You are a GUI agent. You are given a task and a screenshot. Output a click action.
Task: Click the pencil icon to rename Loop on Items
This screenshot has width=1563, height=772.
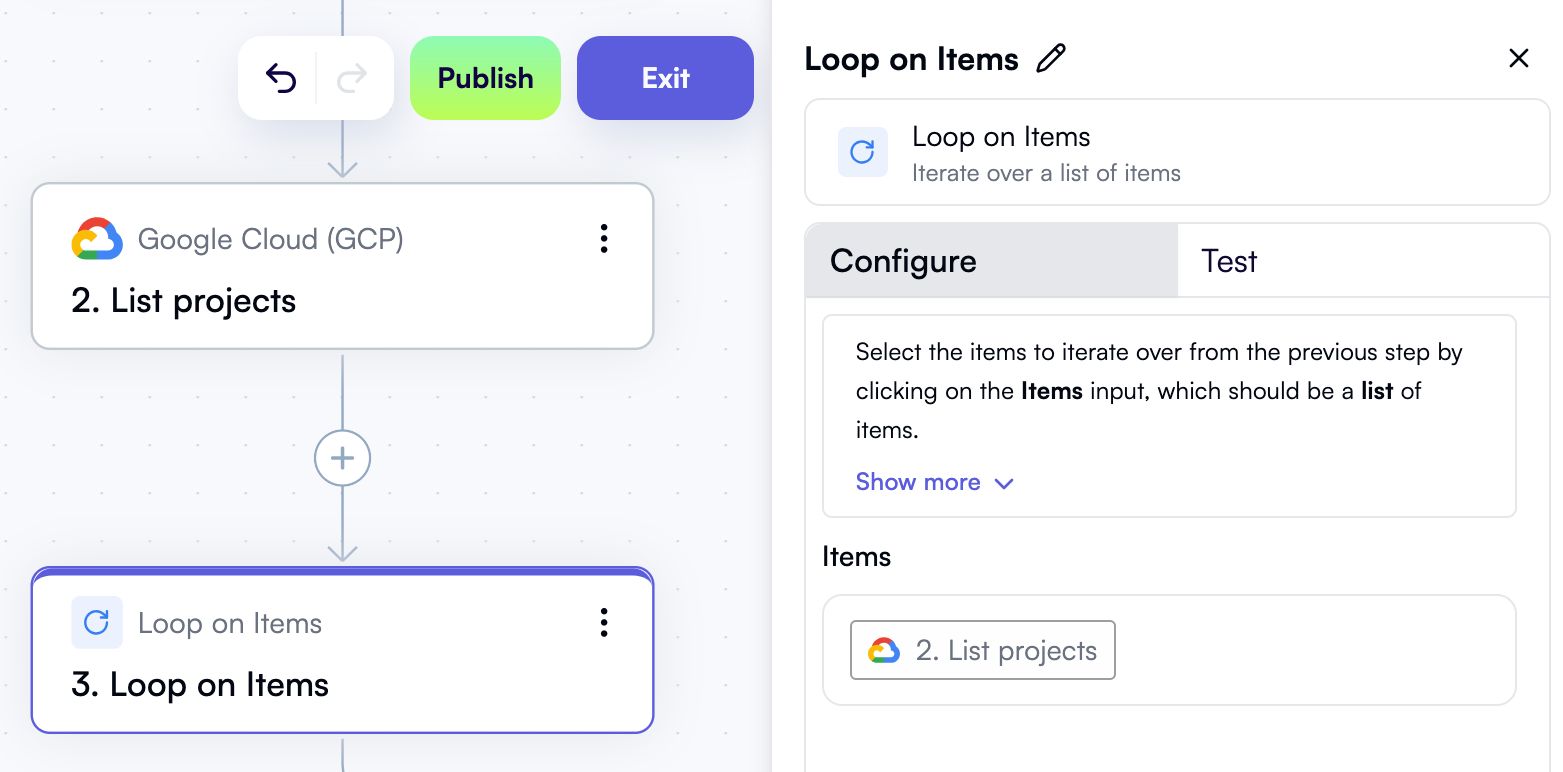click(1051, 59)
